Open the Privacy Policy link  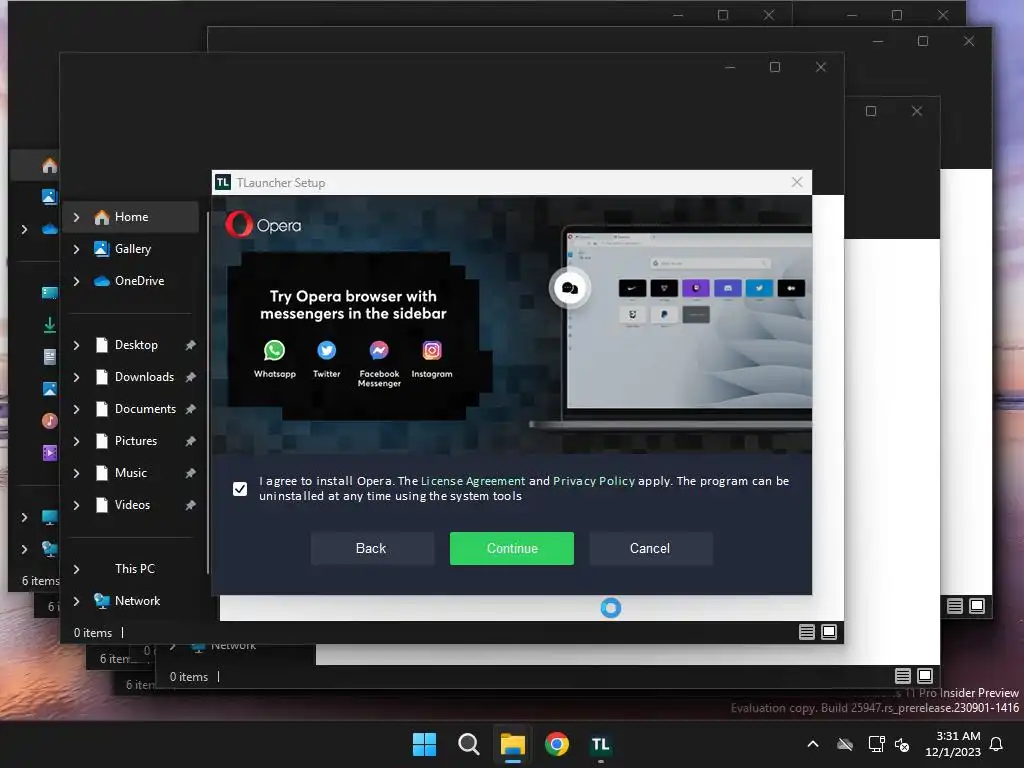(594, 481)
